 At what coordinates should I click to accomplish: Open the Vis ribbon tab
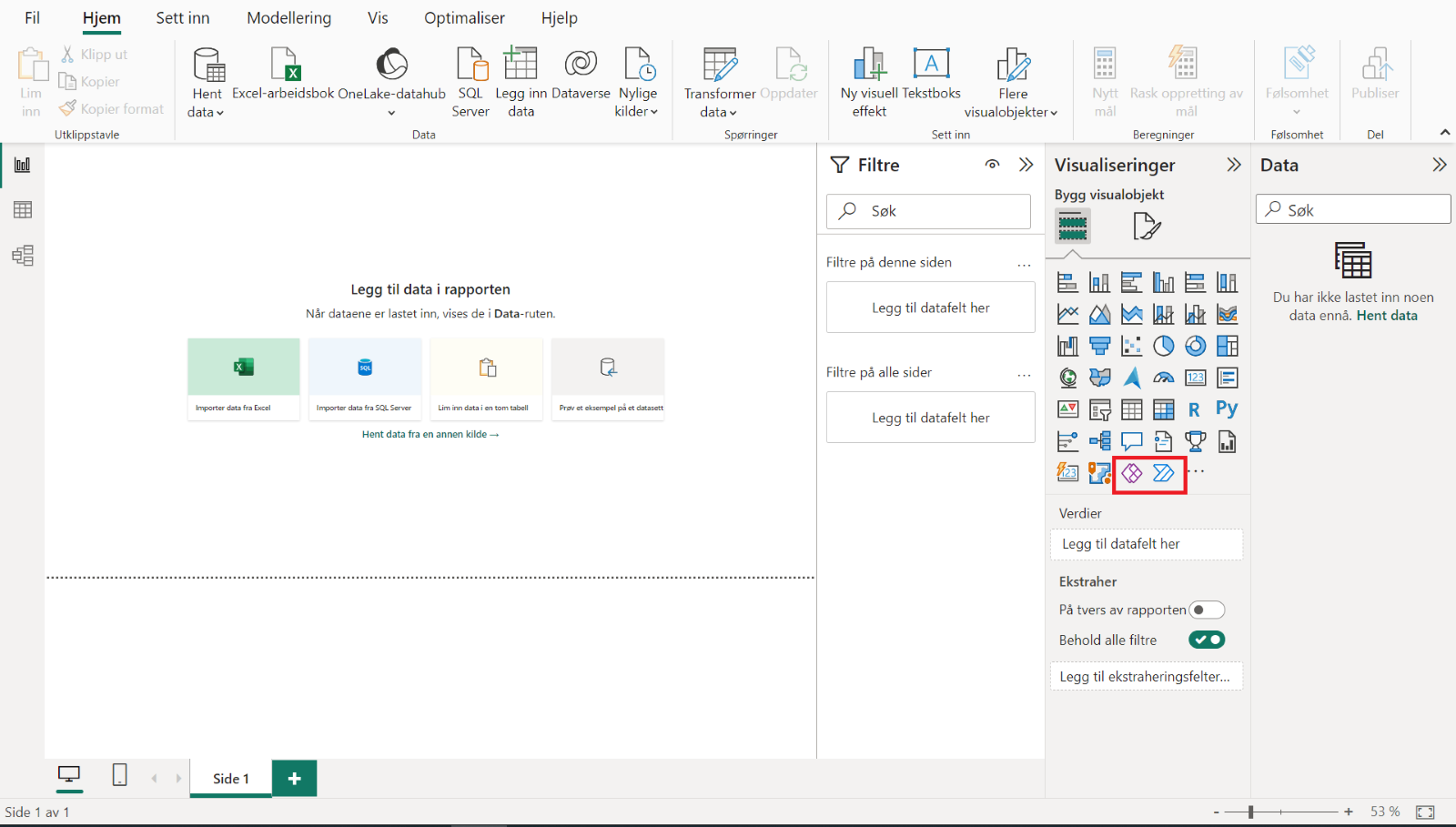[378, 18]
